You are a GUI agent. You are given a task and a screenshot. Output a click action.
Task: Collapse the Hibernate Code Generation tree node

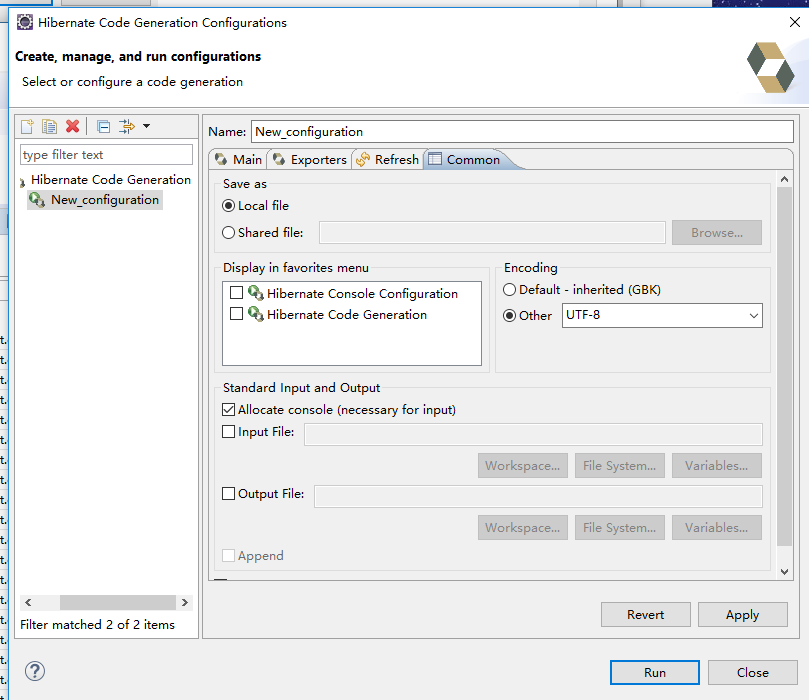tap(22, 182)
